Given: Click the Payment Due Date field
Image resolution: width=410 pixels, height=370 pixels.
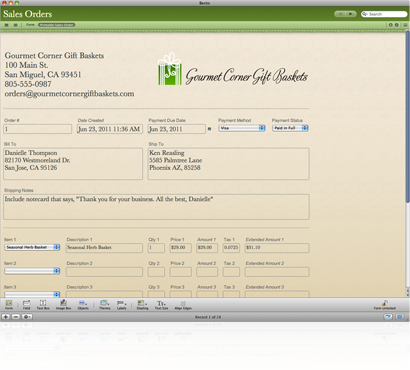Looking at the screenshot, I should 177,129.
